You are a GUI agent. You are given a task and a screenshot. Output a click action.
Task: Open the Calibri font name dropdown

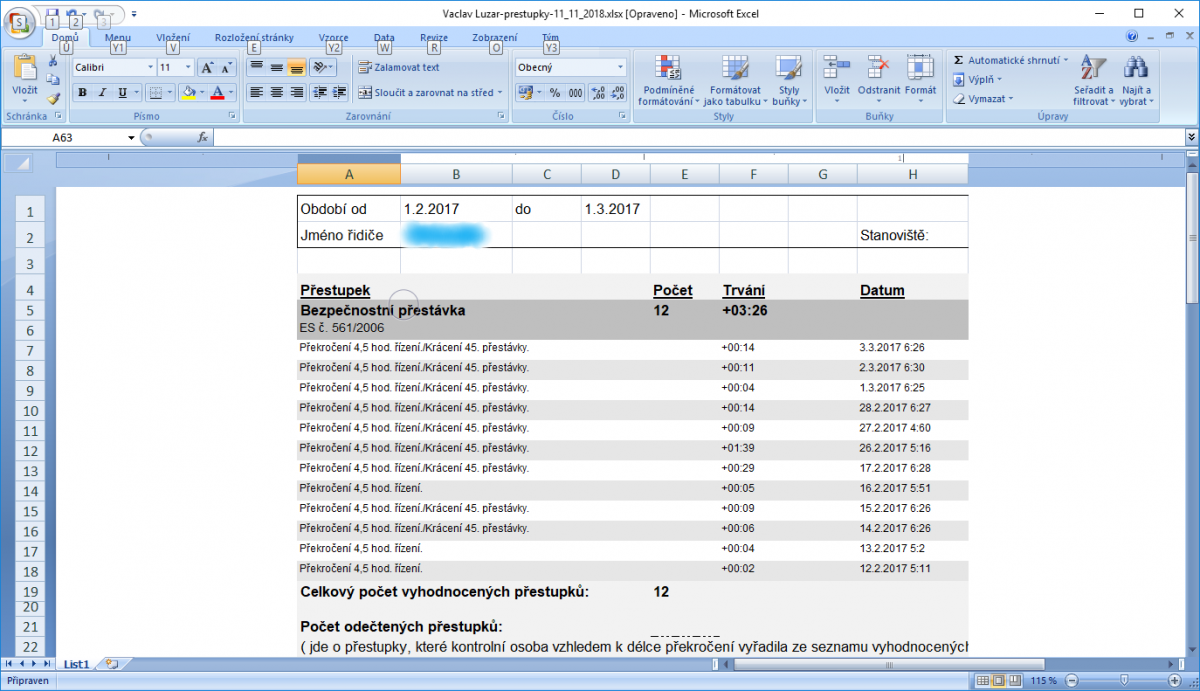click(x=150, y=67)
